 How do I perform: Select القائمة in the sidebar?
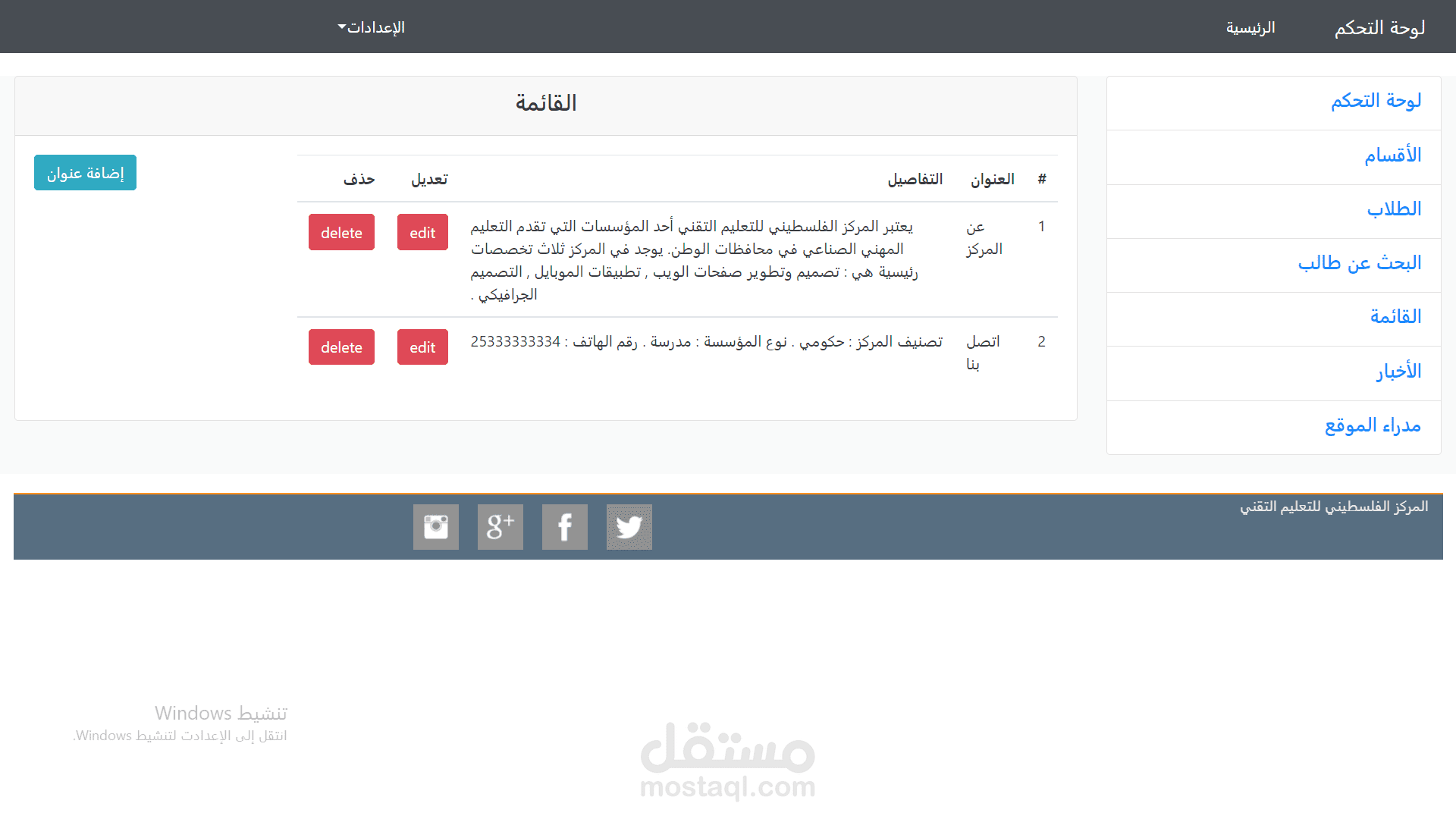[x=1395, y=317]
